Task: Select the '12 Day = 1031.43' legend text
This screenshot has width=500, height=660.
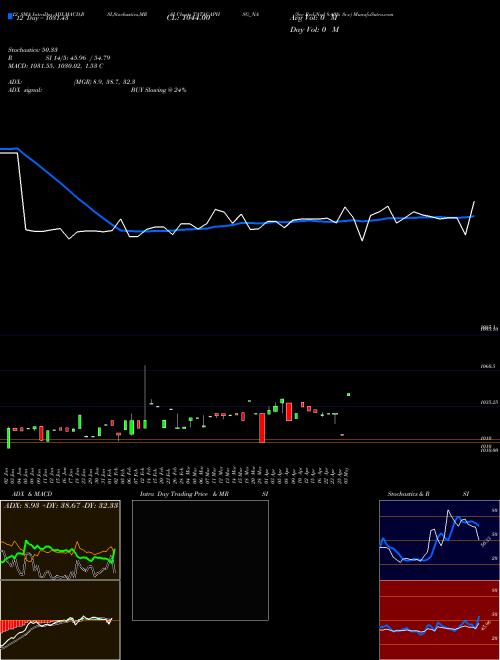Action: point(41,18)
